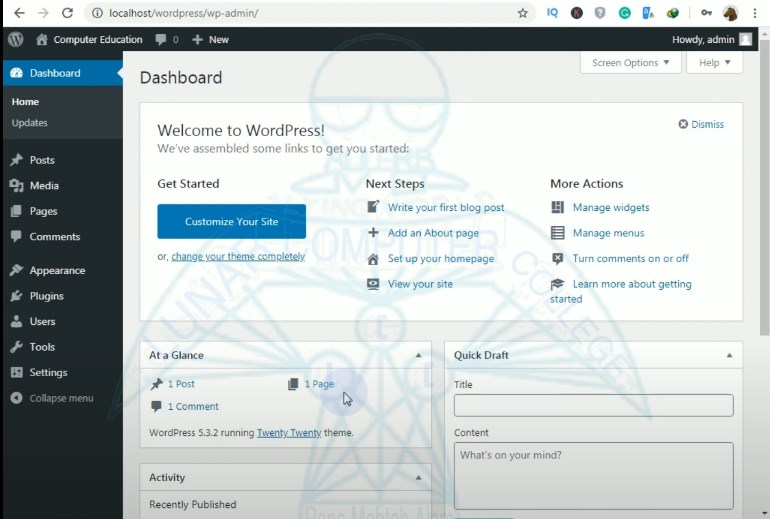Open the Appearance menu
Viewport: 770px width, 519px height.
tap(63, 271)
